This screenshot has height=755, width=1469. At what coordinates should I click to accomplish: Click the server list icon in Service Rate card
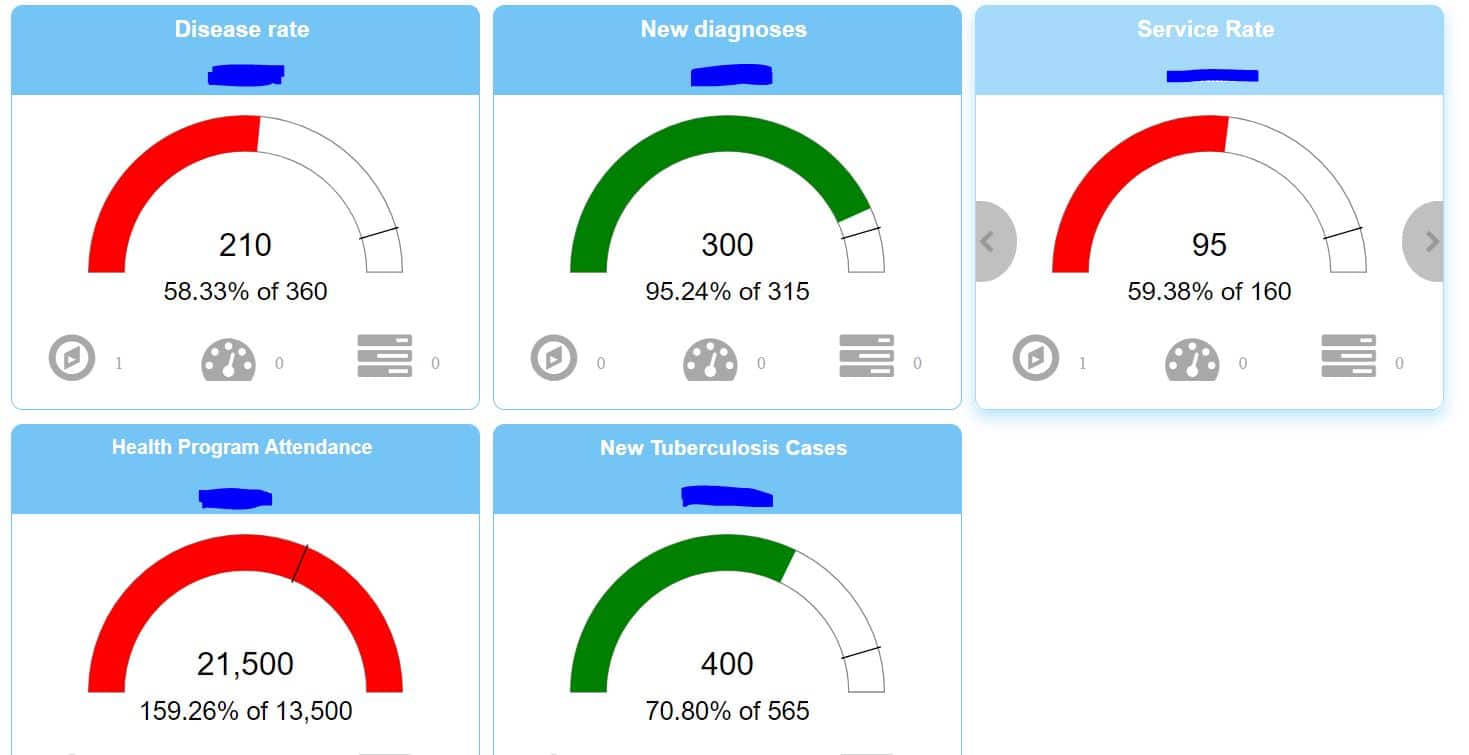click(1349, 356)
